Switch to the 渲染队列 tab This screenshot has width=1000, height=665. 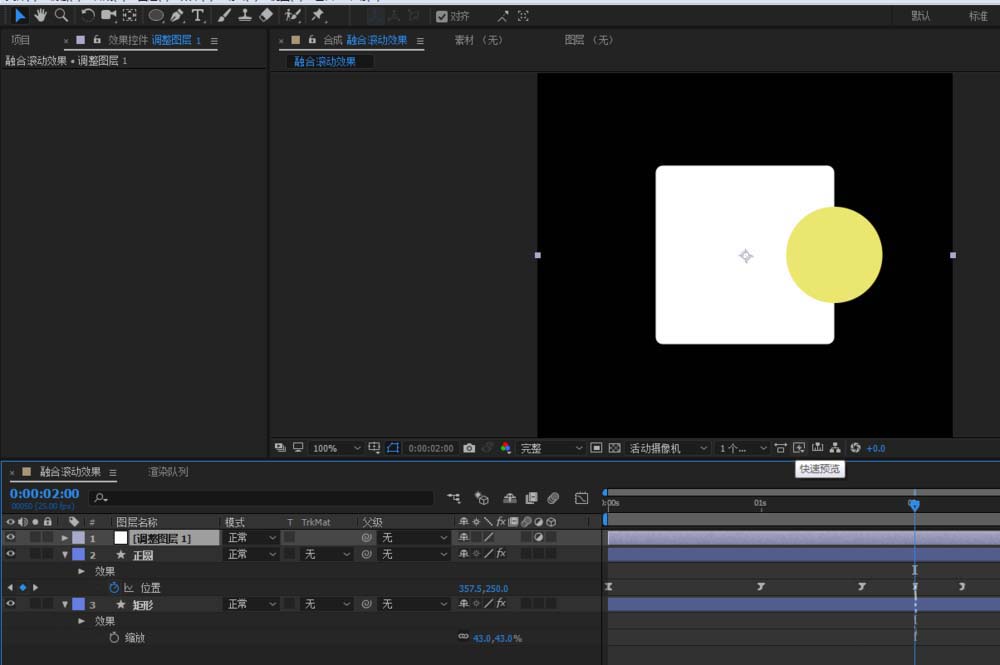point(167,472)
